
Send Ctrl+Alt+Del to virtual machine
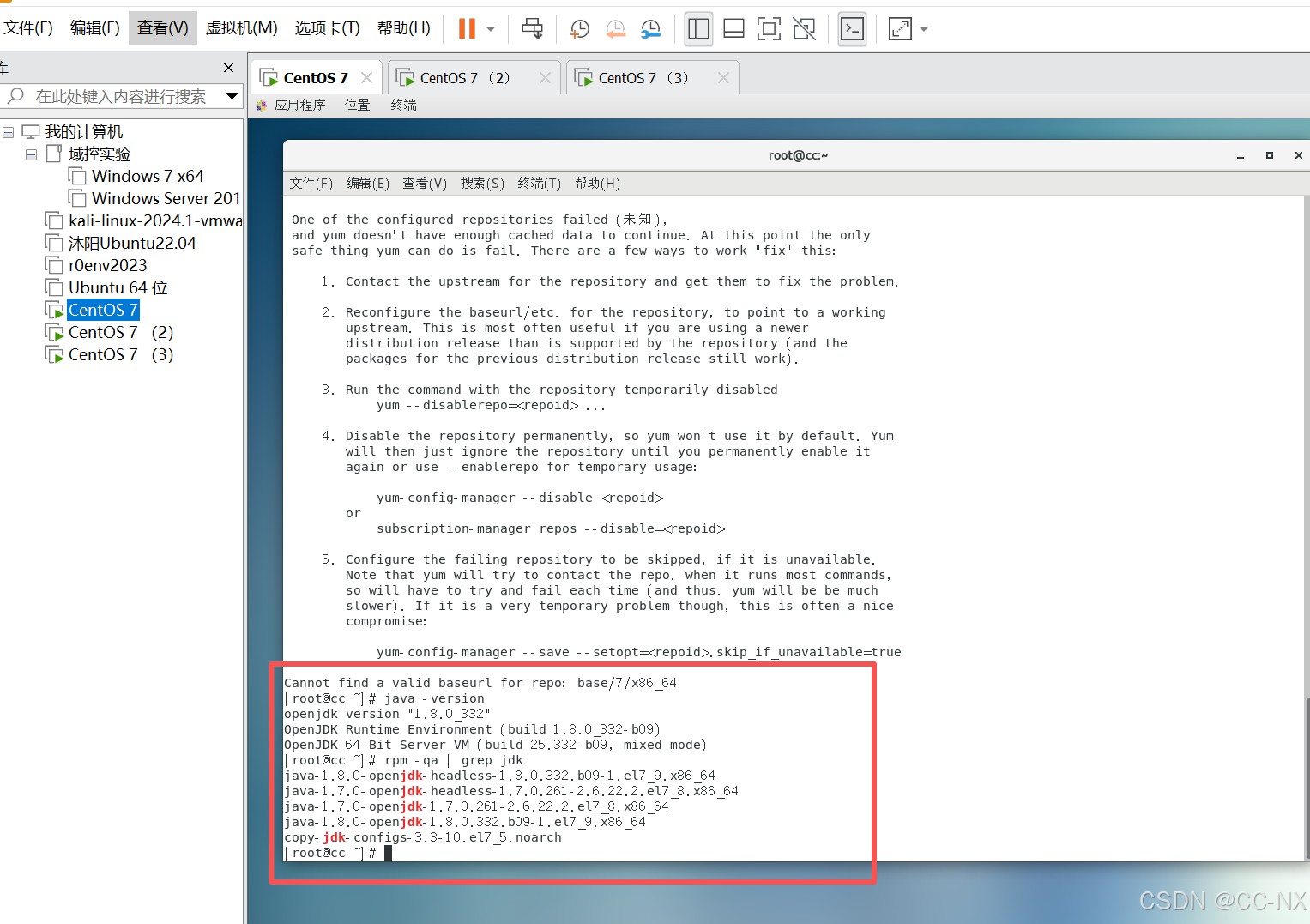tap(533, 28)
